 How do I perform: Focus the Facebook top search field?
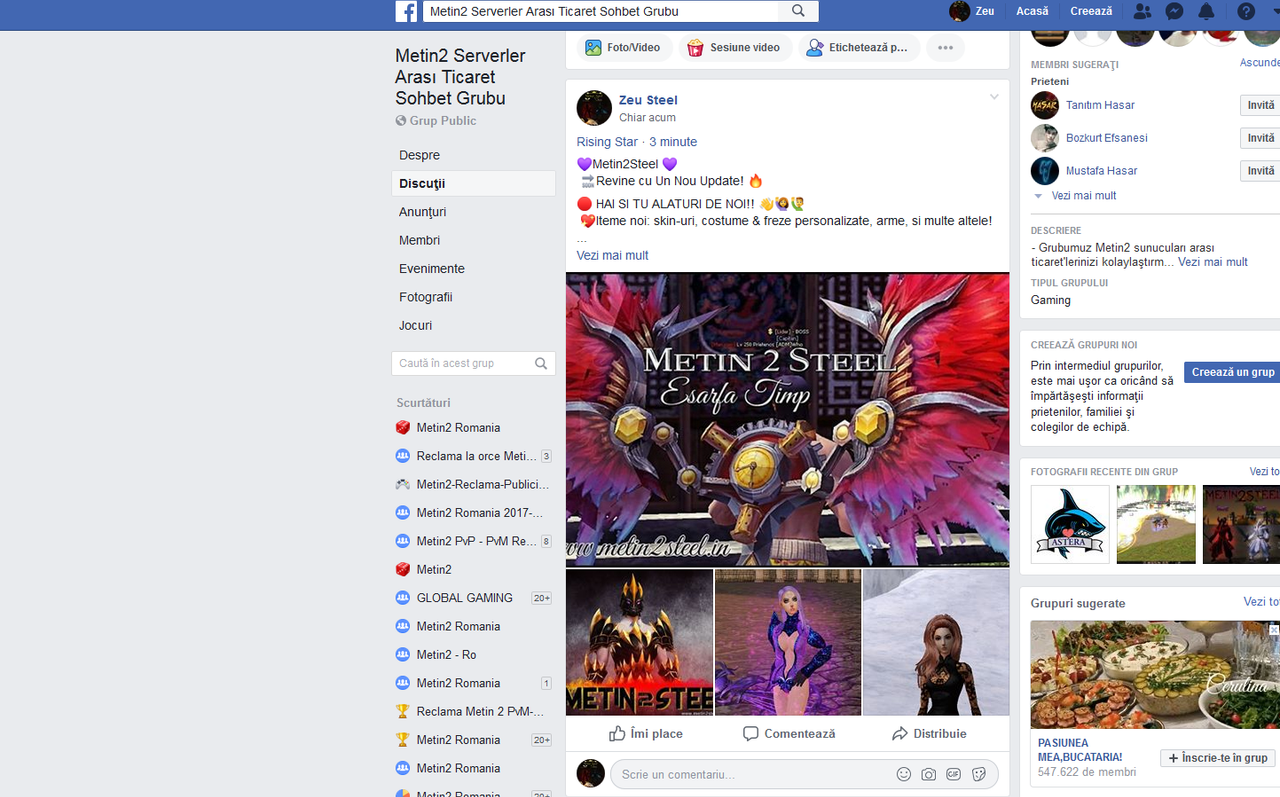600,11
